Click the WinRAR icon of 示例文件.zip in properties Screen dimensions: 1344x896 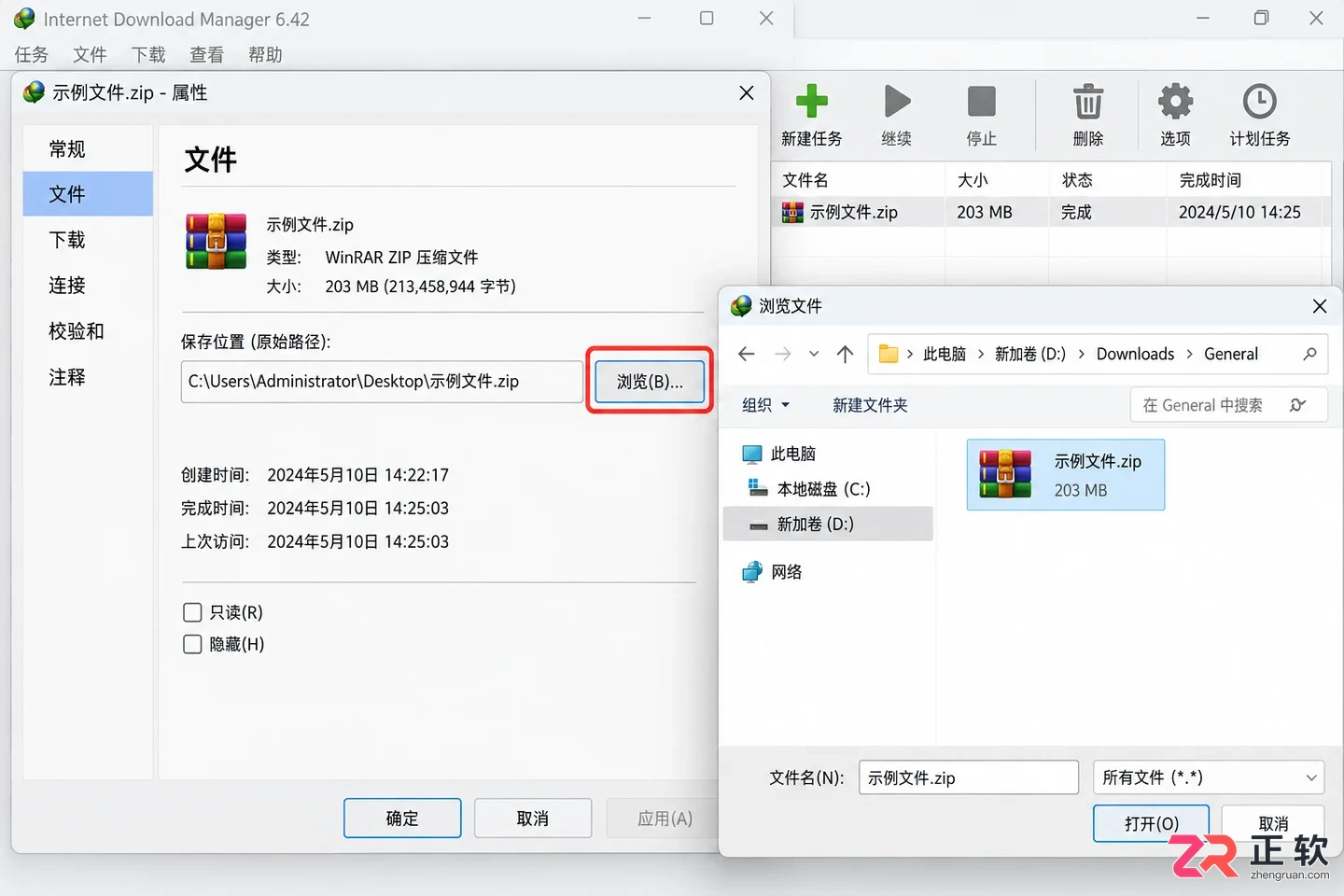216,241
